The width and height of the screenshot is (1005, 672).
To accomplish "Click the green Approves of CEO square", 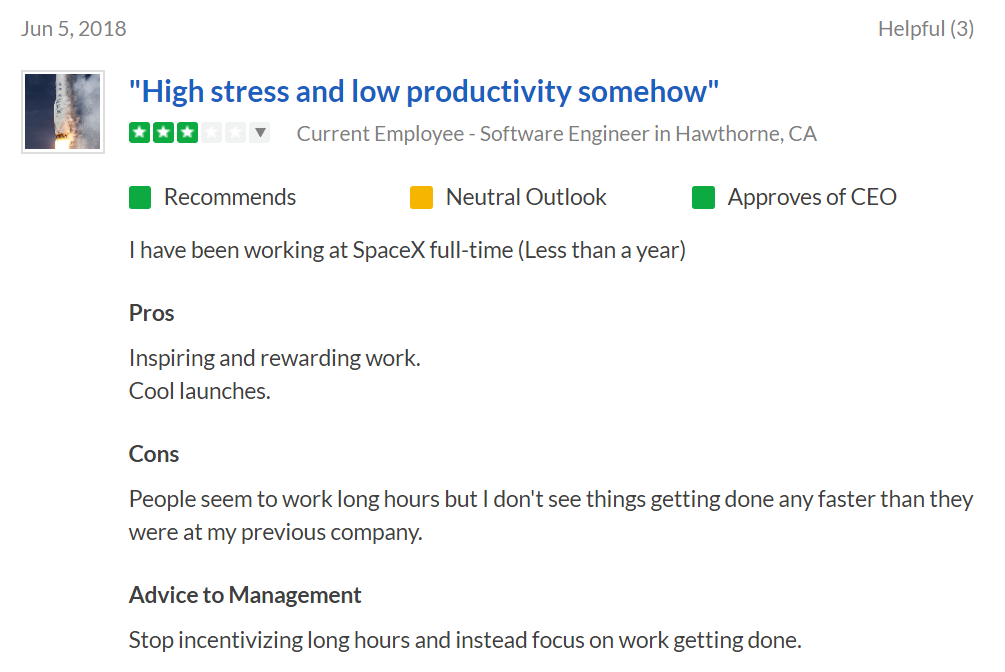I will tap(703, 197).
